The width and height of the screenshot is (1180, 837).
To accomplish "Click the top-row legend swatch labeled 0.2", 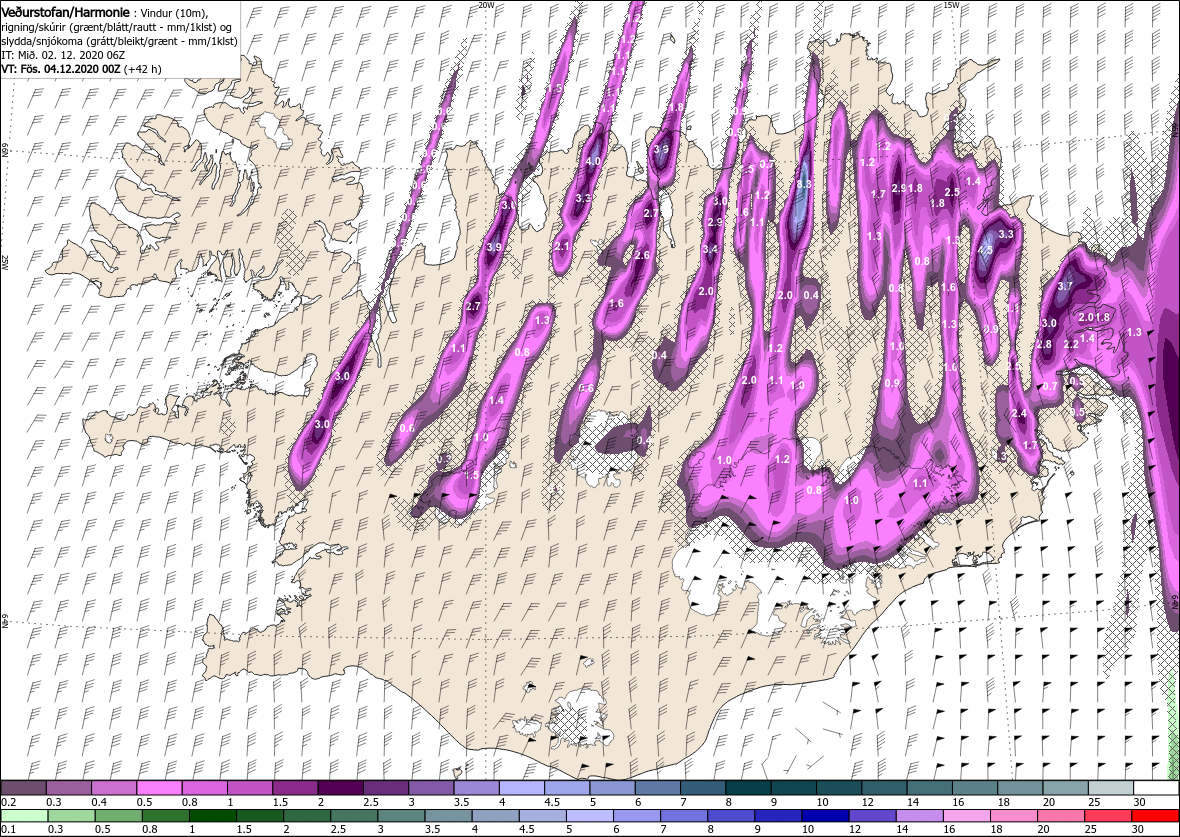I will (24, 788).
